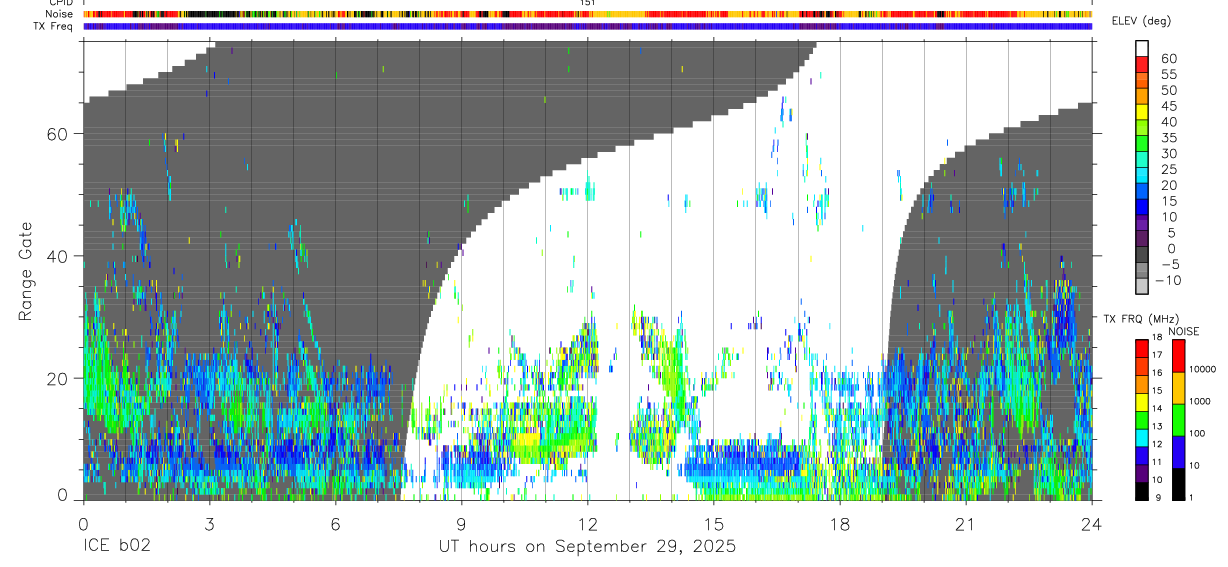Image resolution: width=1228 pixels, height=567 pixels.
Task: Pick the light gray bottom swatch of ELEV bar
Action: tap(1142, 286)
